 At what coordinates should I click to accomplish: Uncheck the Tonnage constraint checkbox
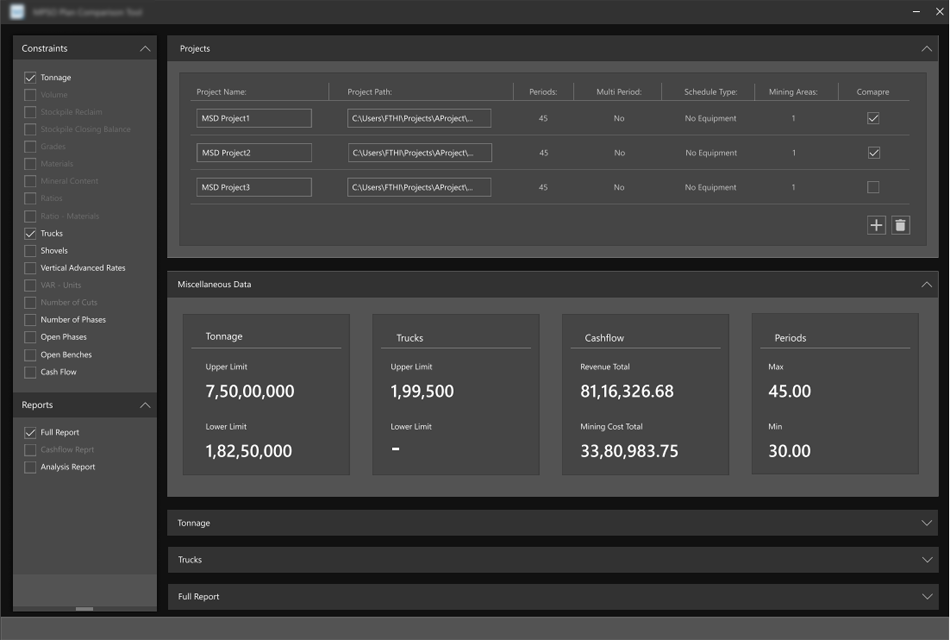tap(30, 78)
